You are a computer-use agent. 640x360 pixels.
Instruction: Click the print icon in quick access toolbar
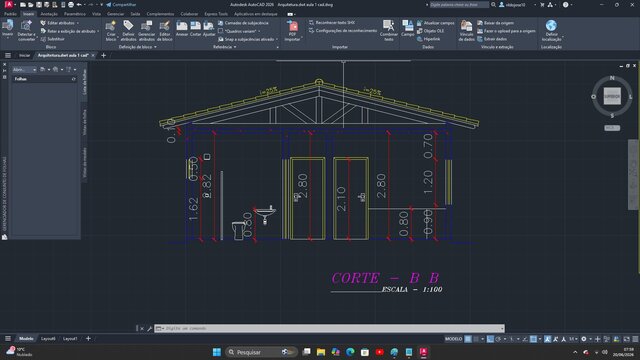click(x=71, y=4)
